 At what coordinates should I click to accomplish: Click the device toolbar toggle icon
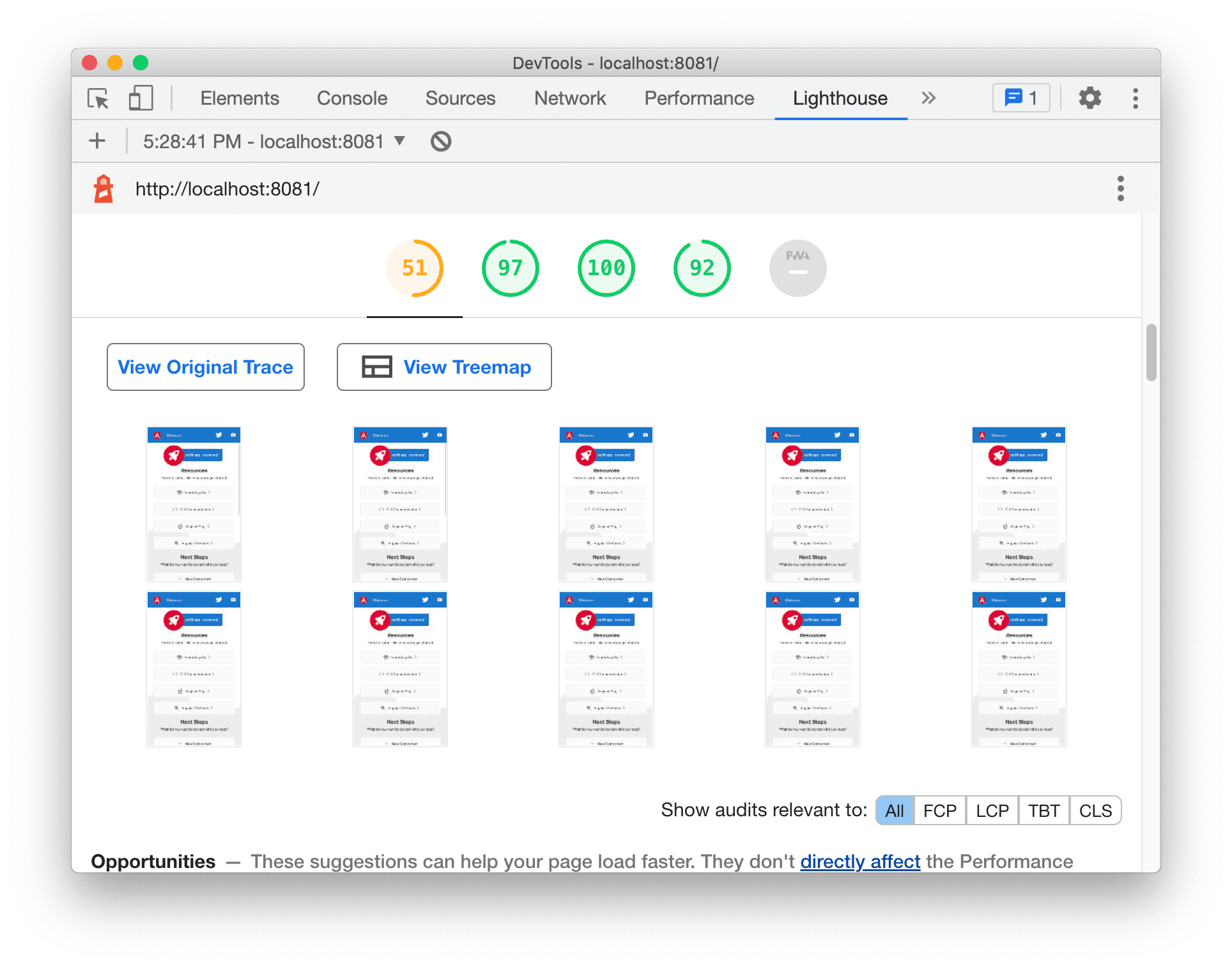pos(140,97)
